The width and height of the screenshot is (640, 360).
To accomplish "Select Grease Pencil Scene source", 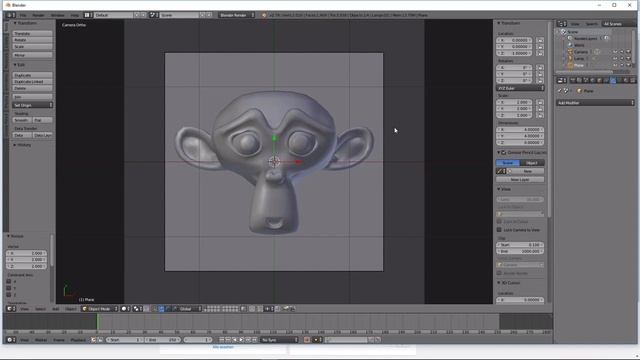I will click(508, 163).
